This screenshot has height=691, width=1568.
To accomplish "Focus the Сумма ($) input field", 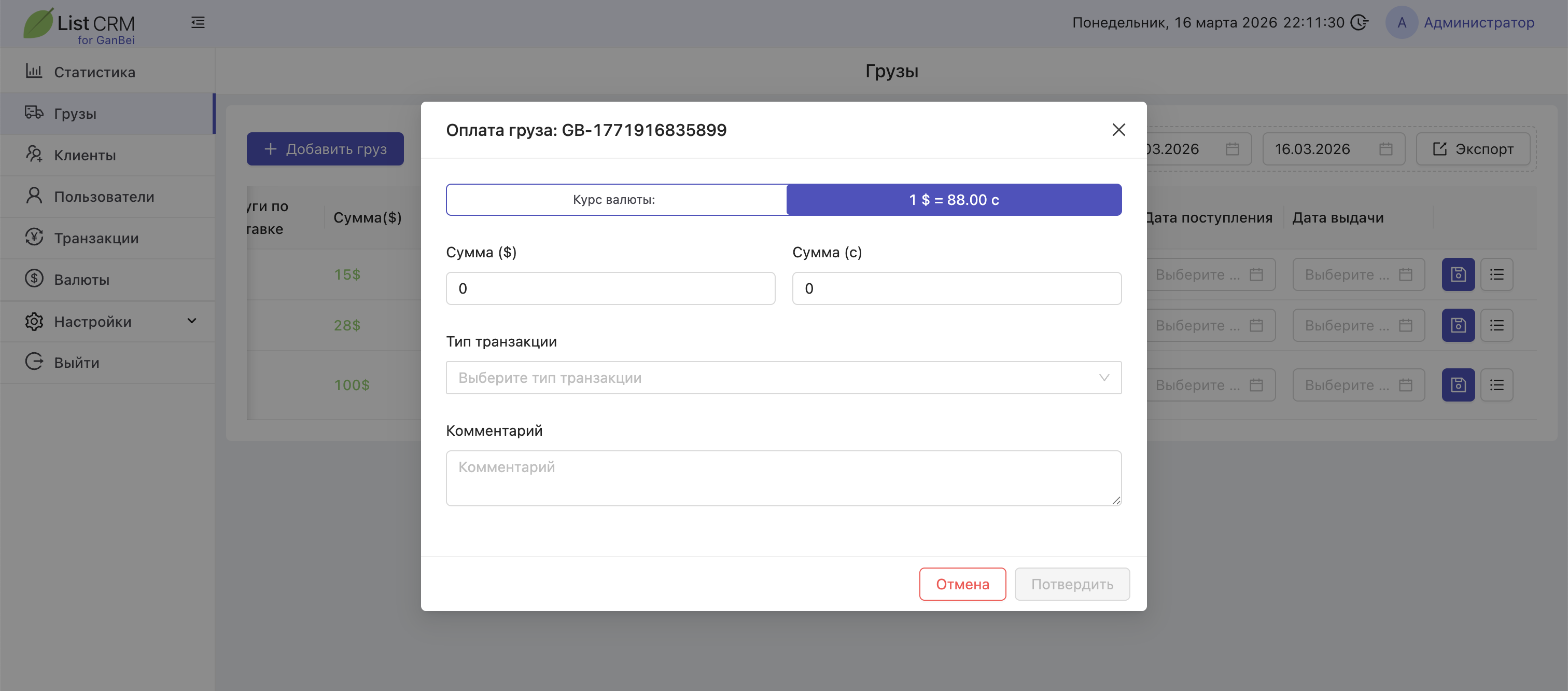I will [x=610, y=288].
